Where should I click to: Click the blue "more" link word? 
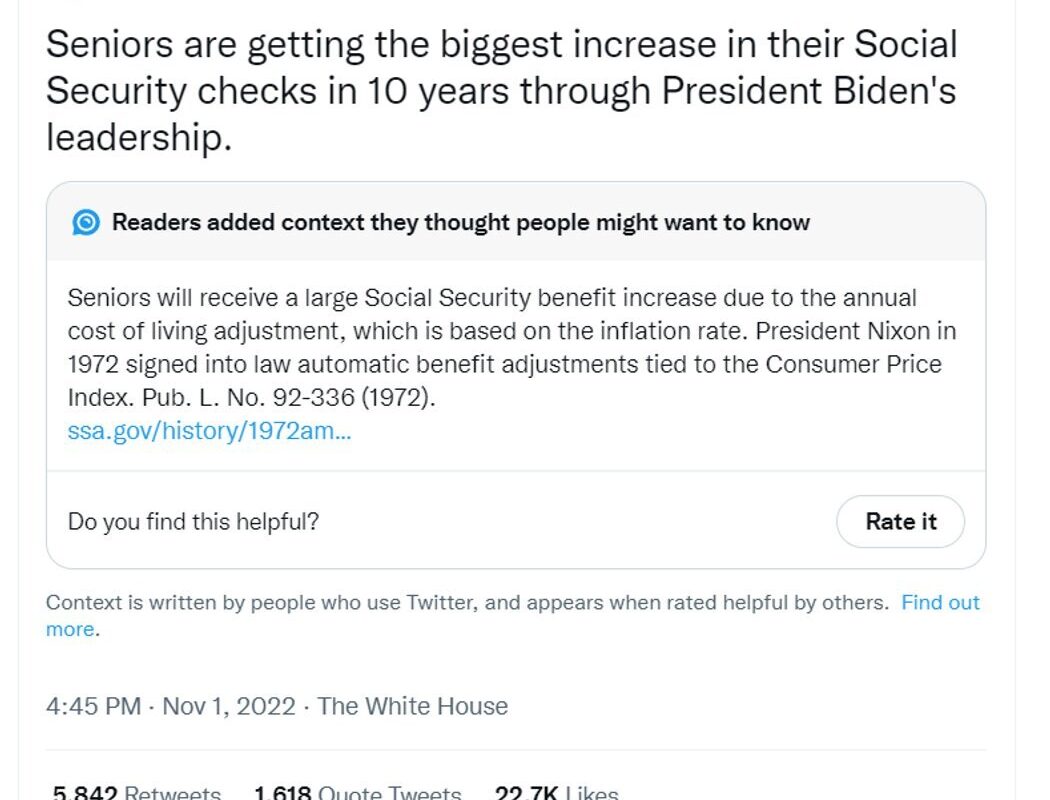[x=70, y=629]
